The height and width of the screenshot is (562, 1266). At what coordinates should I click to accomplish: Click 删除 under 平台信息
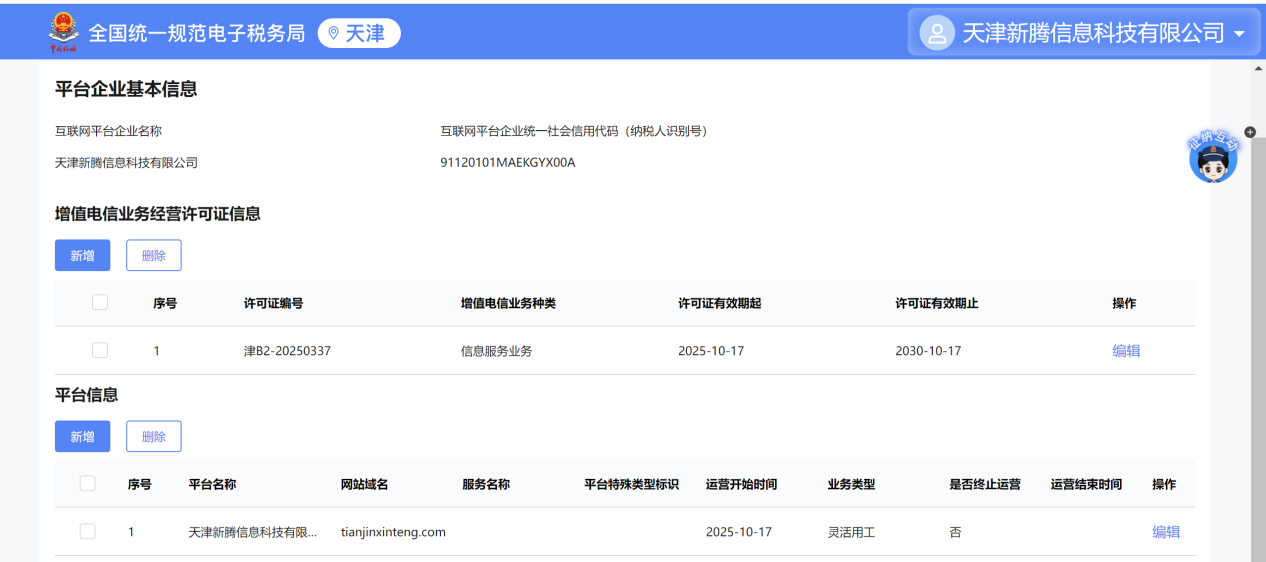(x=154, y=436)
